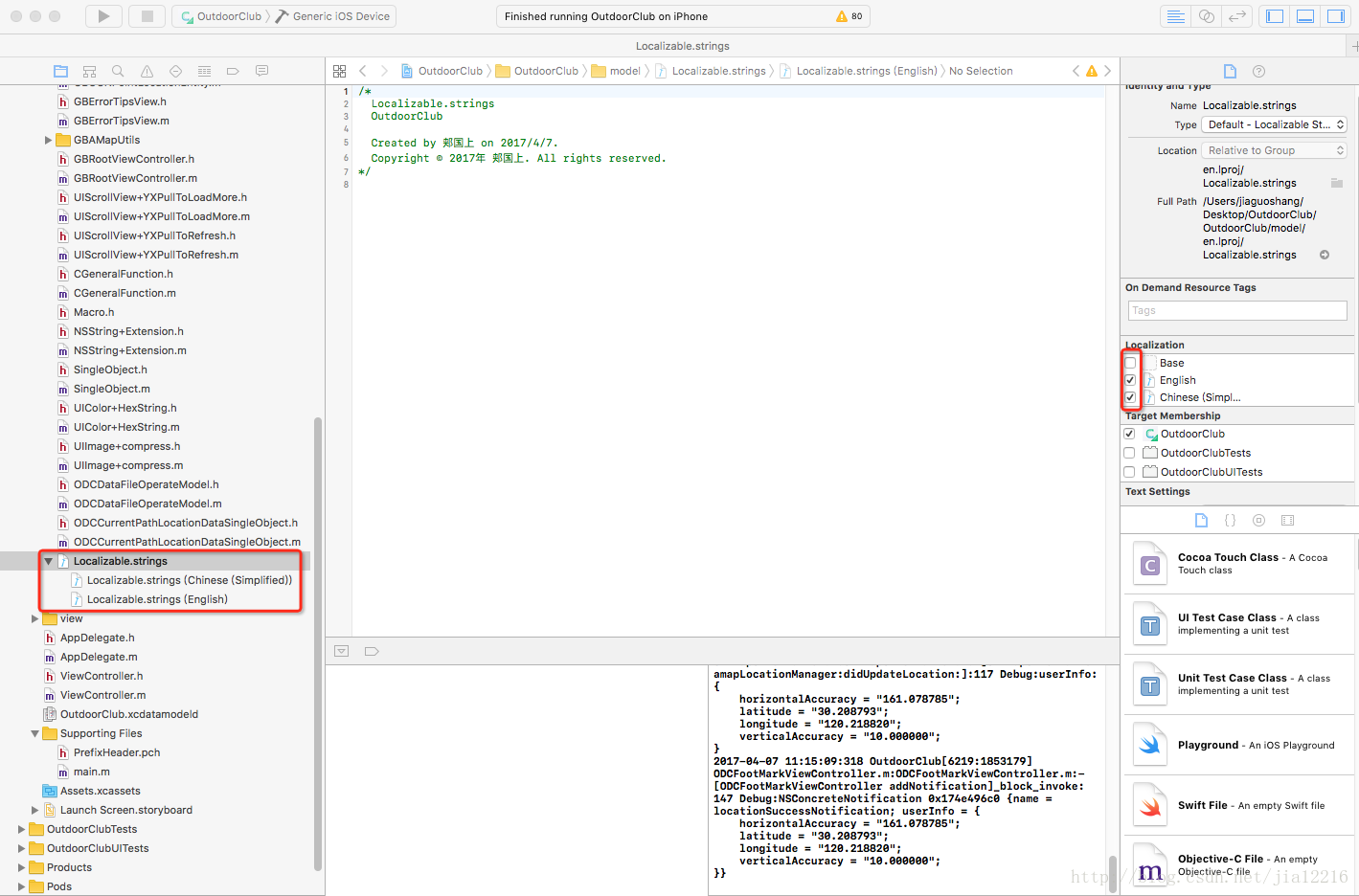Reveal the full path in Finder arrow

[1325, 255]
